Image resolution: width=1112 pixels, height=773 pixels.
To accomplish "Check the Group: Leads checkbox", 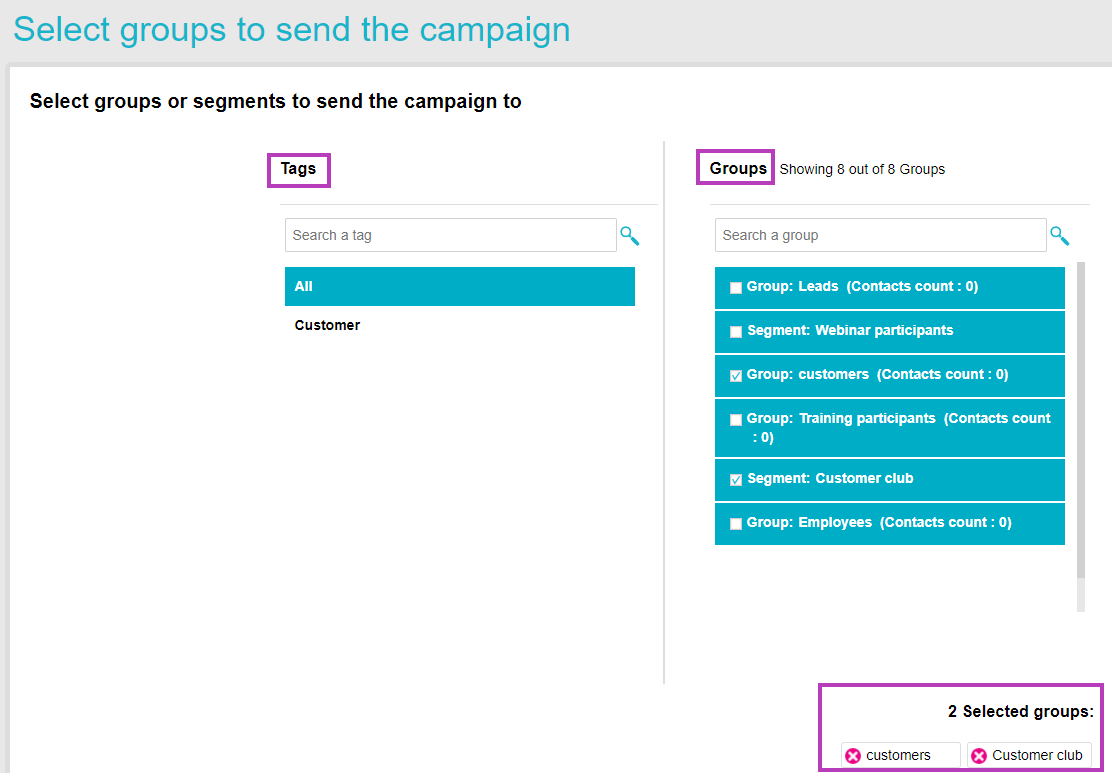I will coord(735,287).
